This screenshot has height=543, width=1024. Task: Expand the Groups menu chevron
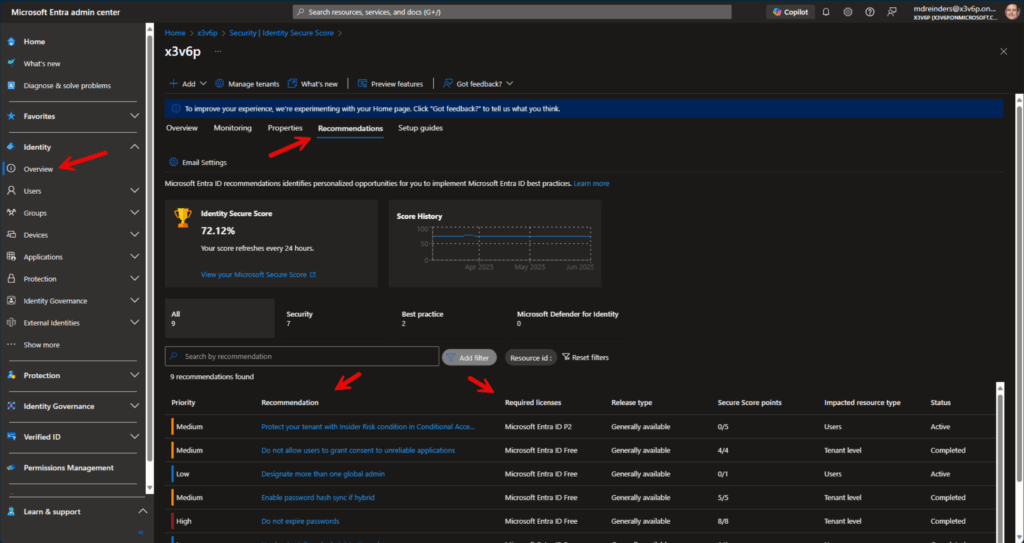pyautogui.click(x=135, y=213)
